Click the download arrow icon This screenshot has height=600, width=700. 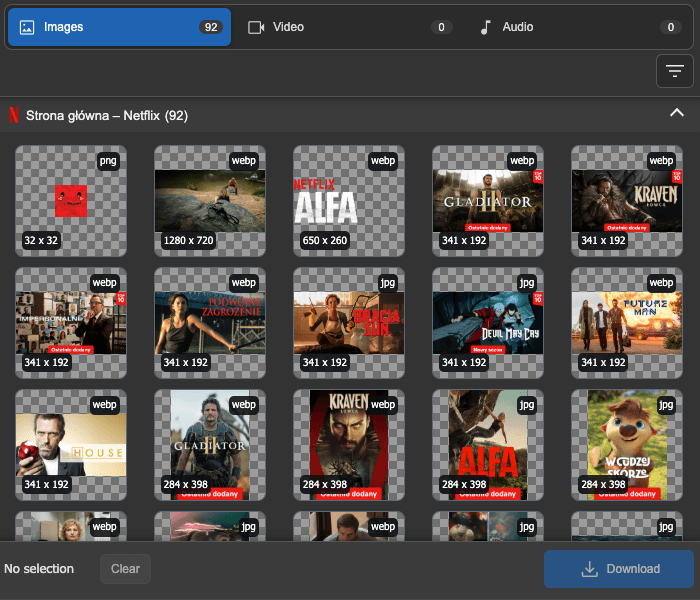pos(589,569)
